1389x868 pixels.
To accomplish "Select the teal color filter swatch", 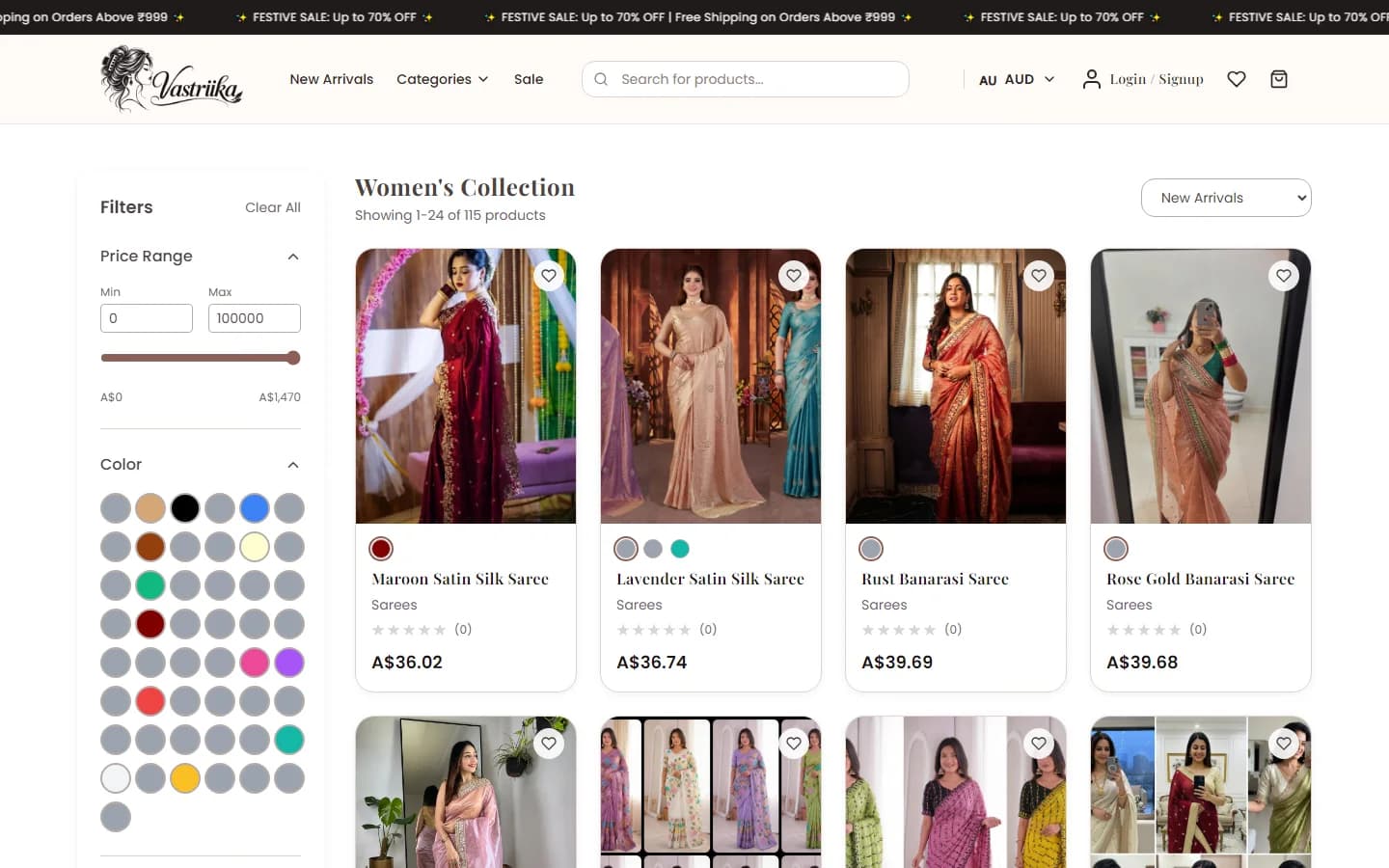I will click(x=289, y=740).
